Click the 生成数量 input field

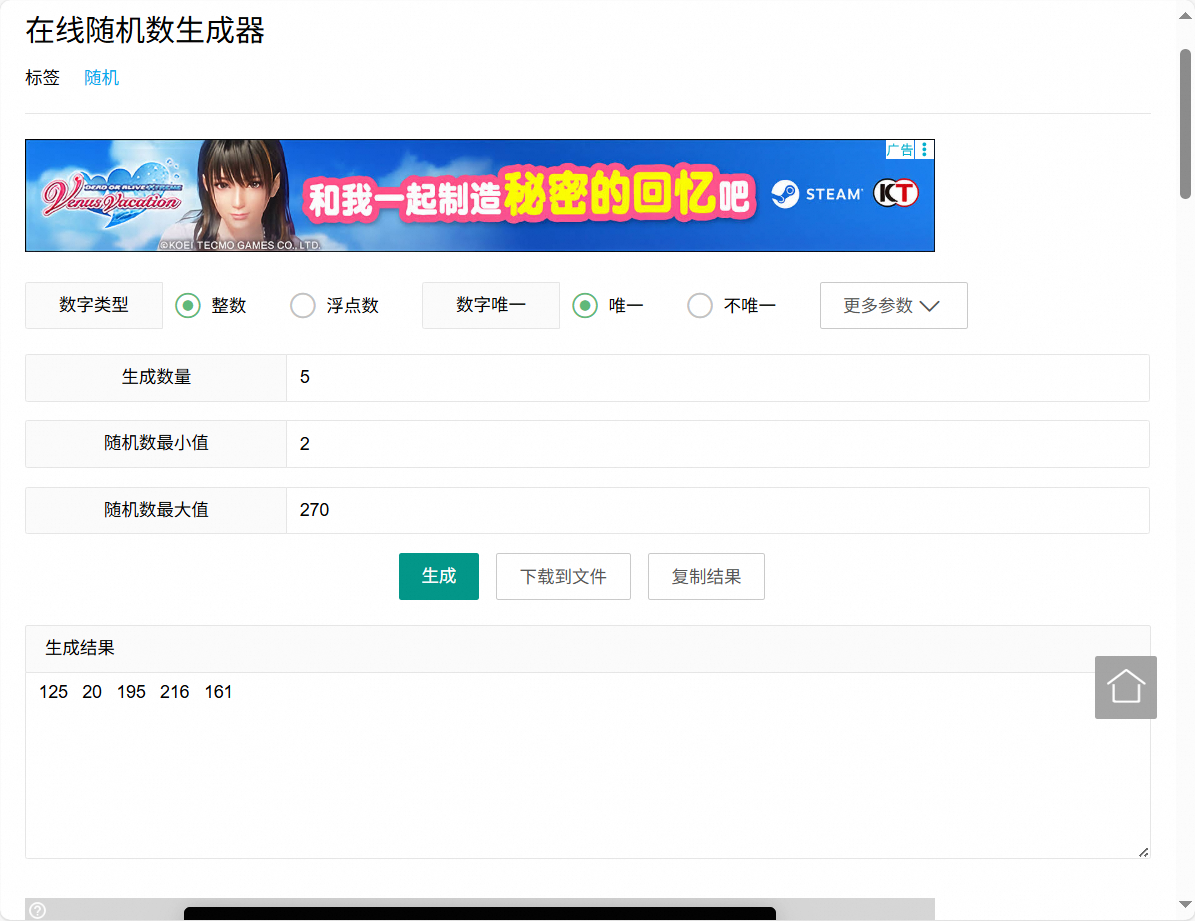[x=717, y=377]
